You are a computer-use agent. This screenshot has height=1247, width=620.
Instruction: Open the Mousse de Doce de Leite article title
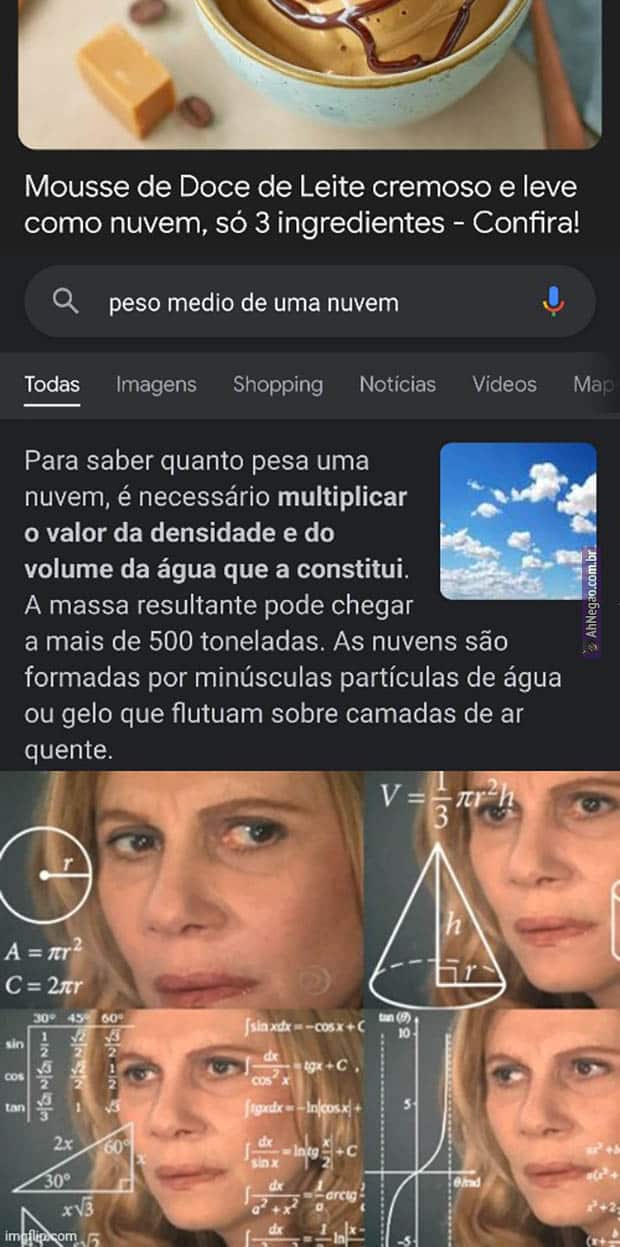301,204
